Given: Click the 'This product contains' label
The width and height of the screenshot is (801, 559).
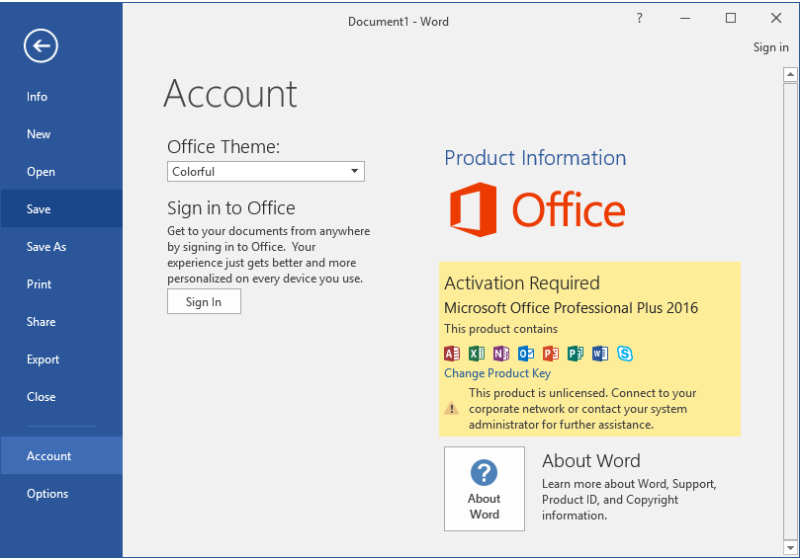Looking at the screenshot, I should coord(501,329).
